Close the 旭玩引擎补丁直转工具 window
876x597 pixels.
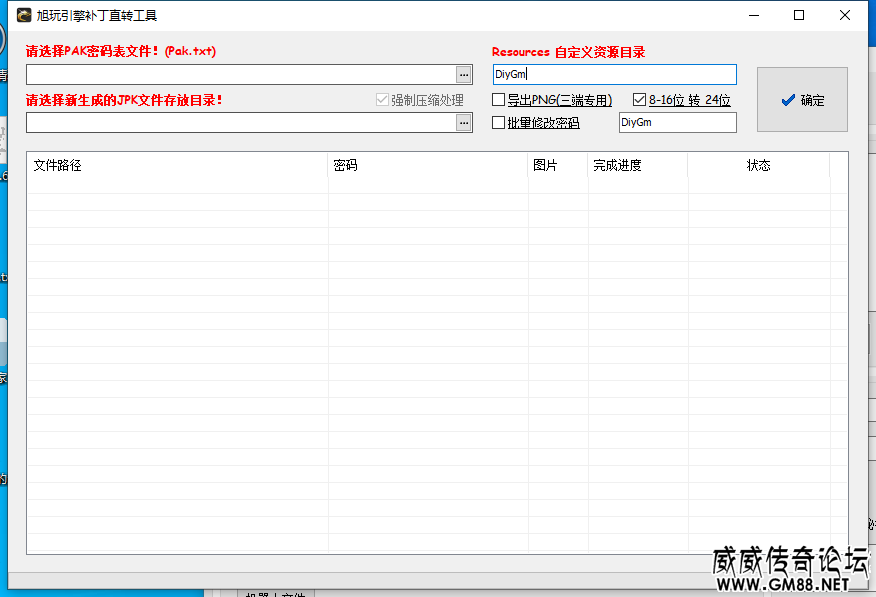[845, 15]
